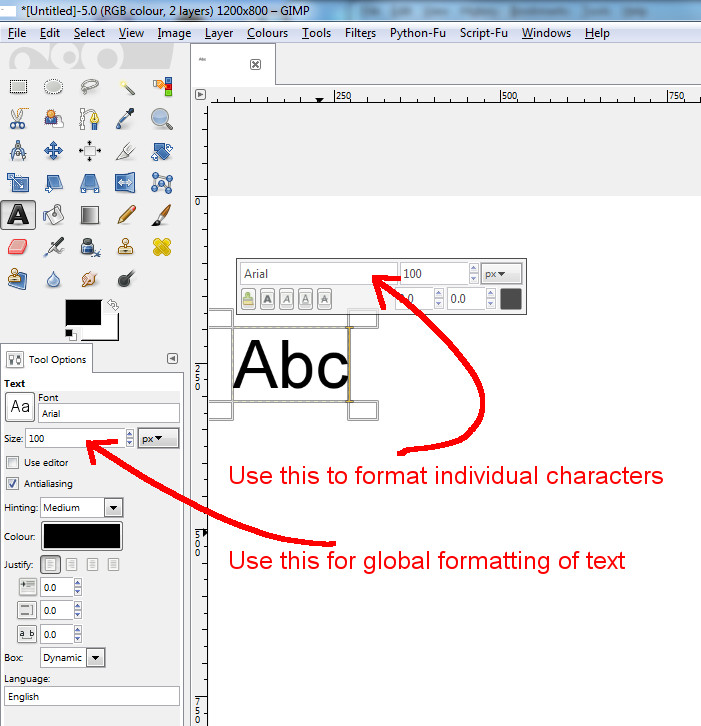Pick the Bucket Fill tool
The image size is (701, 726).
coord(54,214)
